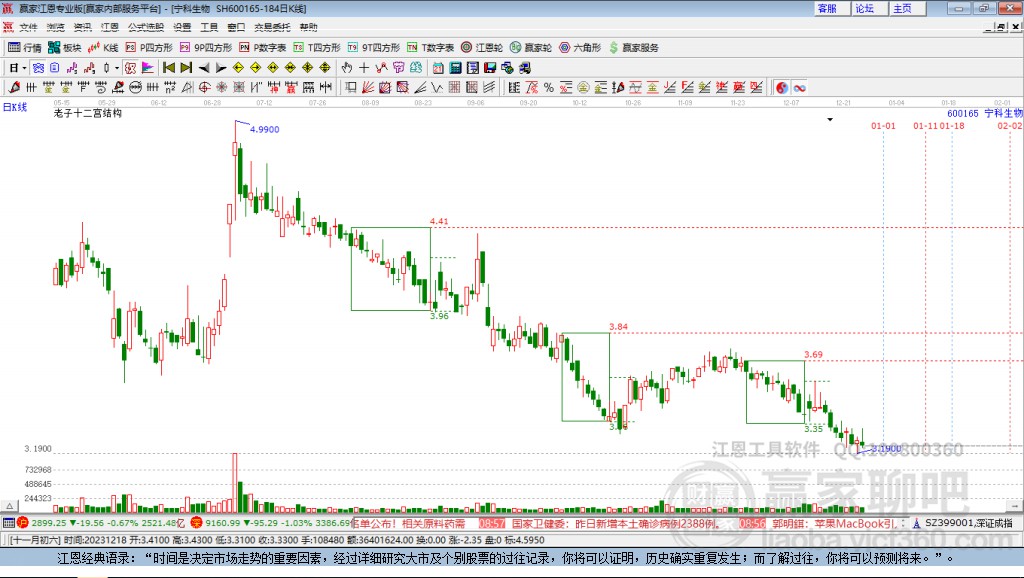Image resolution: width=1024 pixels, height=578 pixels.
Task: Click the blue infinity loop icon
Action: click(x=799, y=88)
